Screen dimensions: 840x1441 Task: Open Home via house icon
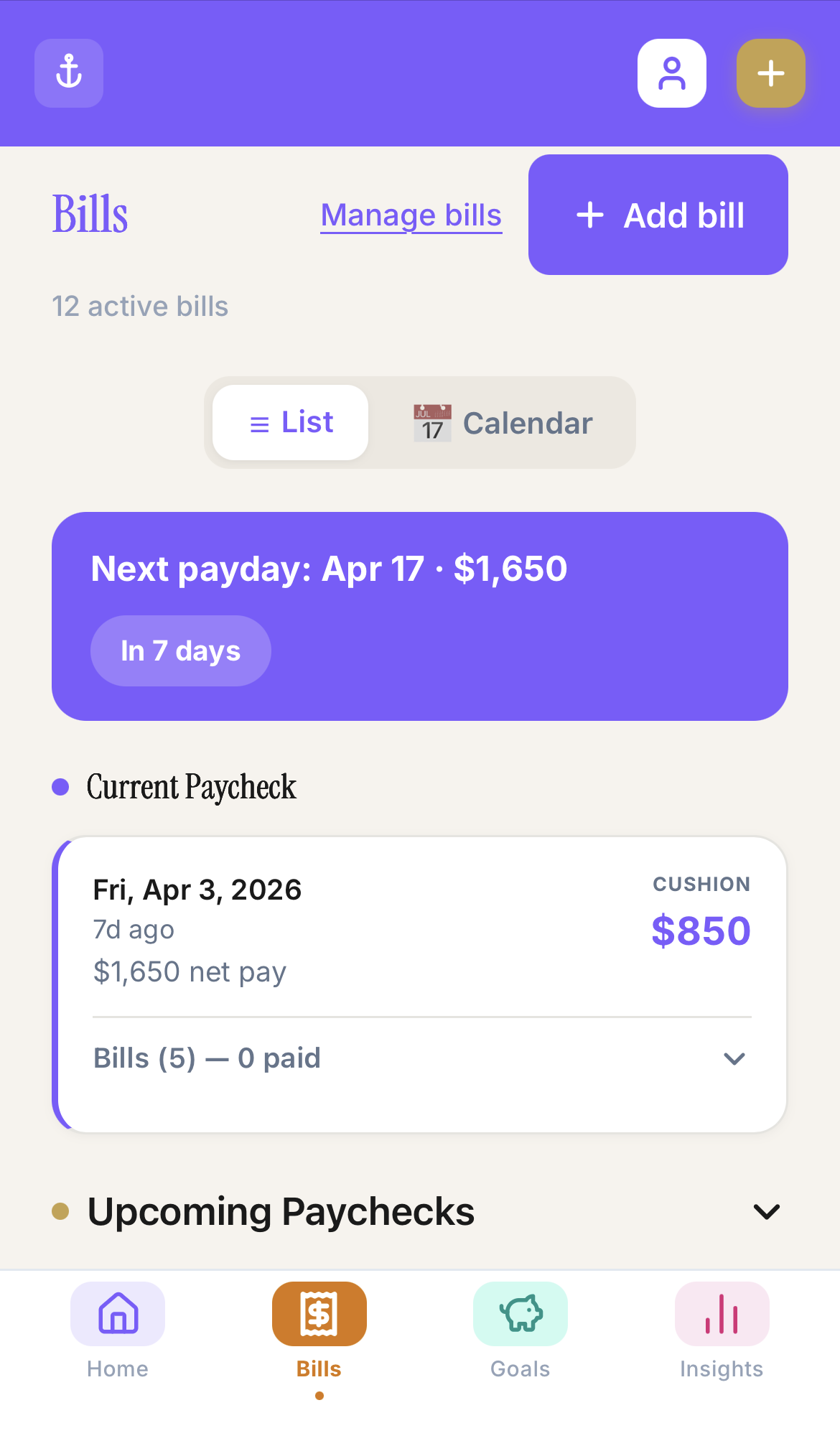tap(118, 1313)
